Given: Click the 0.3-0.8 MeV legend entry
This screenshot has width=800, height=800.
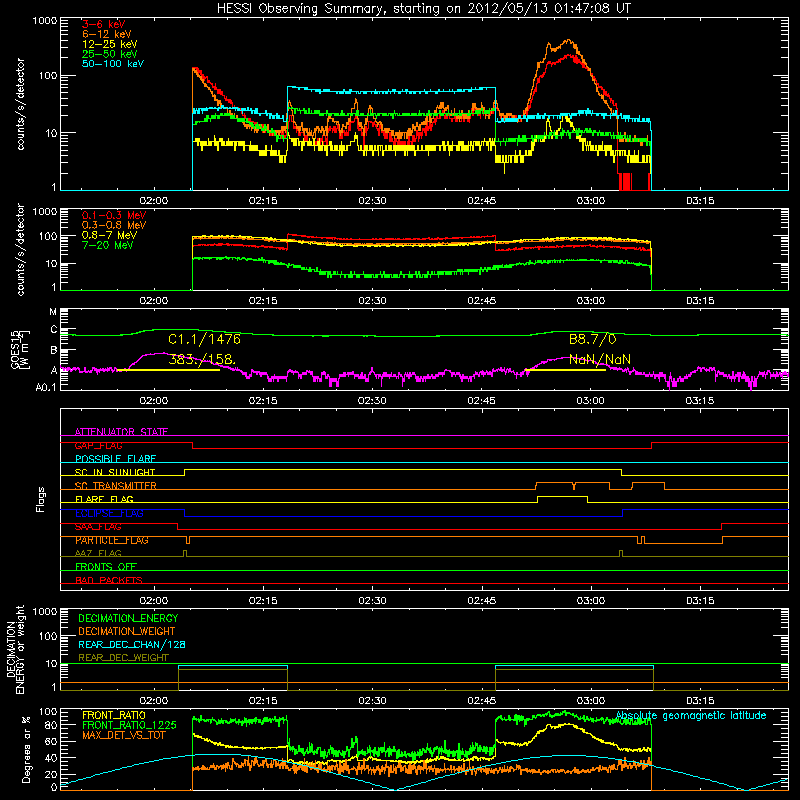Looking at the screenshot, I should [x=114, y=225].
